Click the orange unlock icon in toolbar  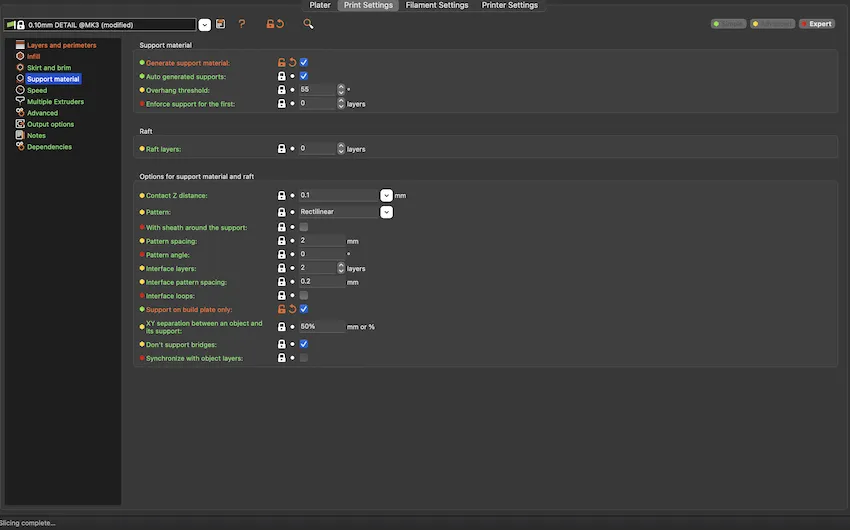pos(270,24)
